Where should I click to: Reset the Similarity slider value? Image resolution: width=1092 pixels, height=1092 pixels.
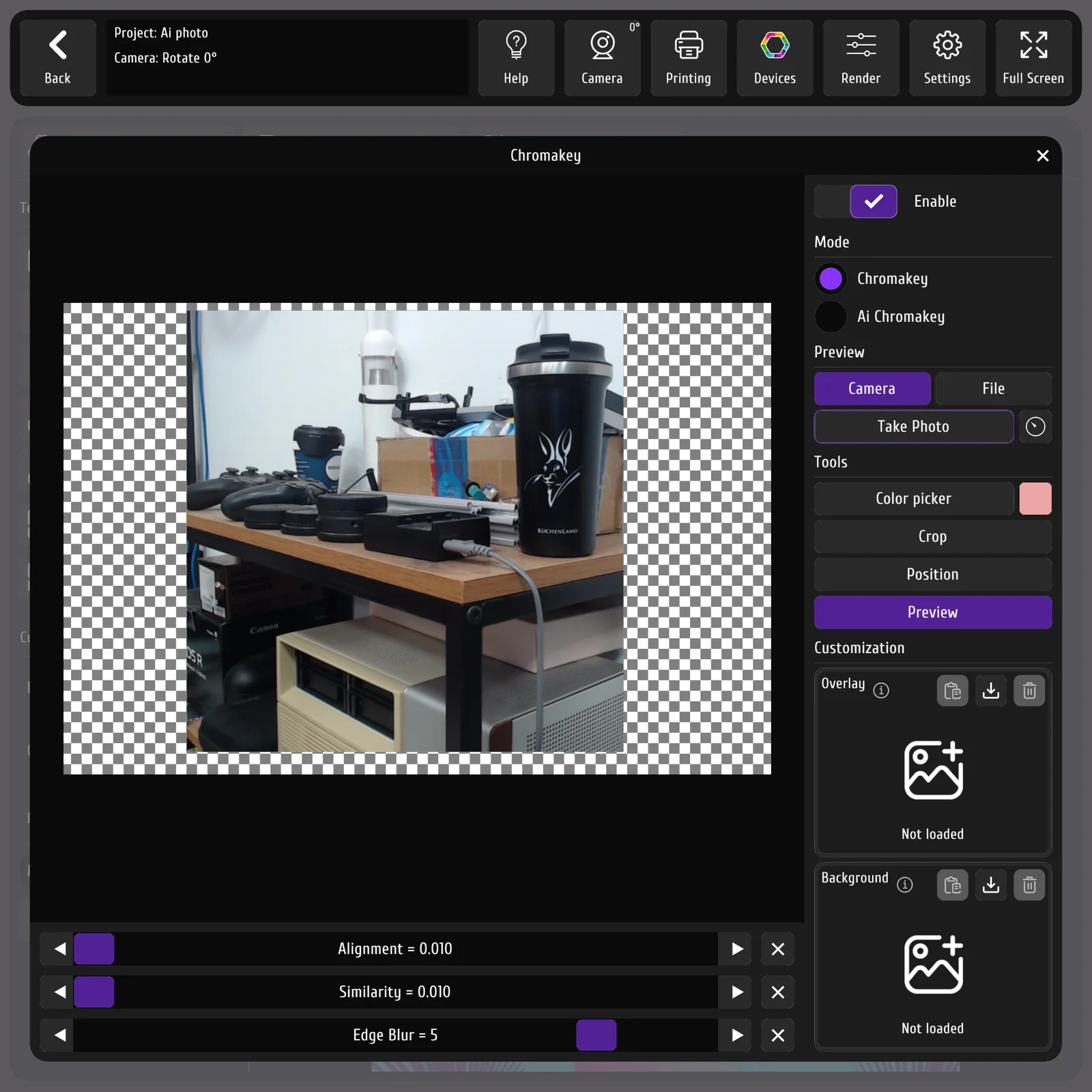pyautogui.click(x=777, y=992)
